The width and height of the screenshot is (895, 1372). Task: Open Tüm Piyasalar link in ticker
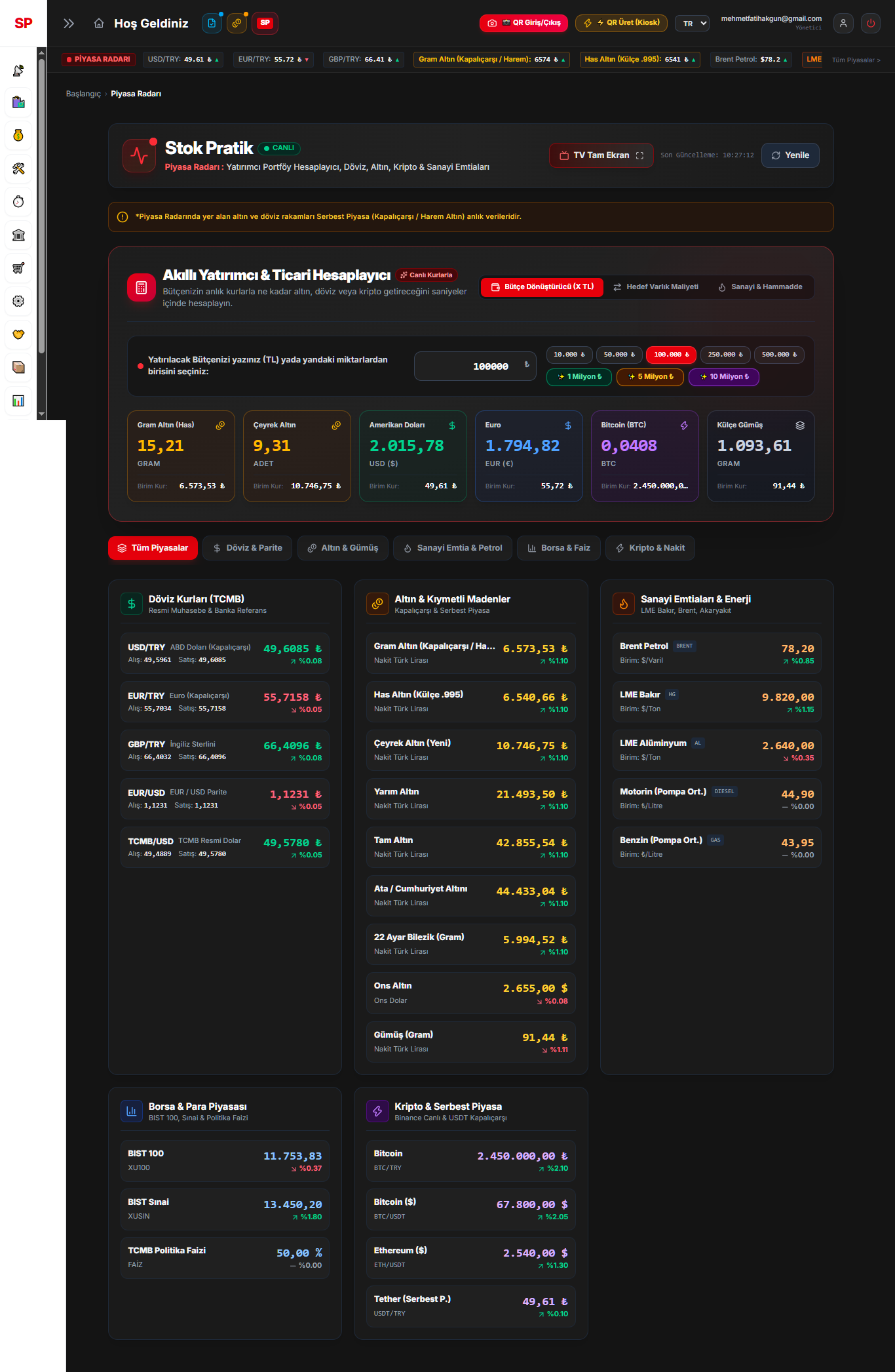(x=856, y=60)
